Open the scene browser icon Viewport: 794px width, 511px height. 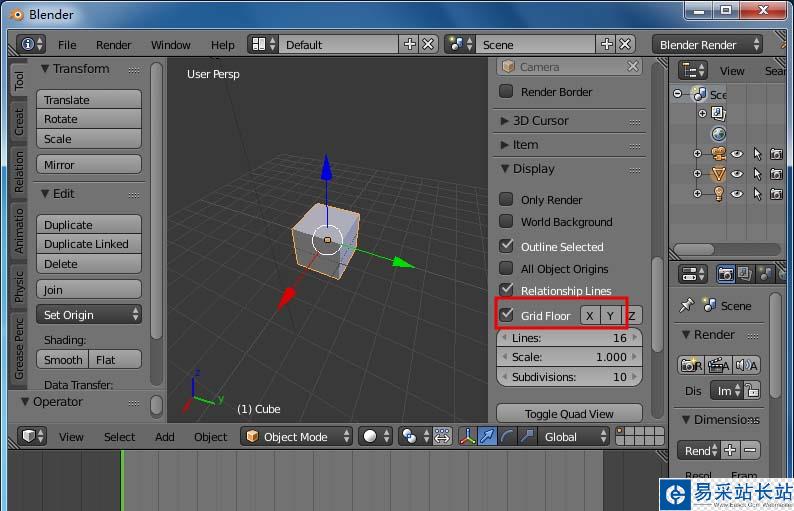pyautogui.click(x=459, y=45)
